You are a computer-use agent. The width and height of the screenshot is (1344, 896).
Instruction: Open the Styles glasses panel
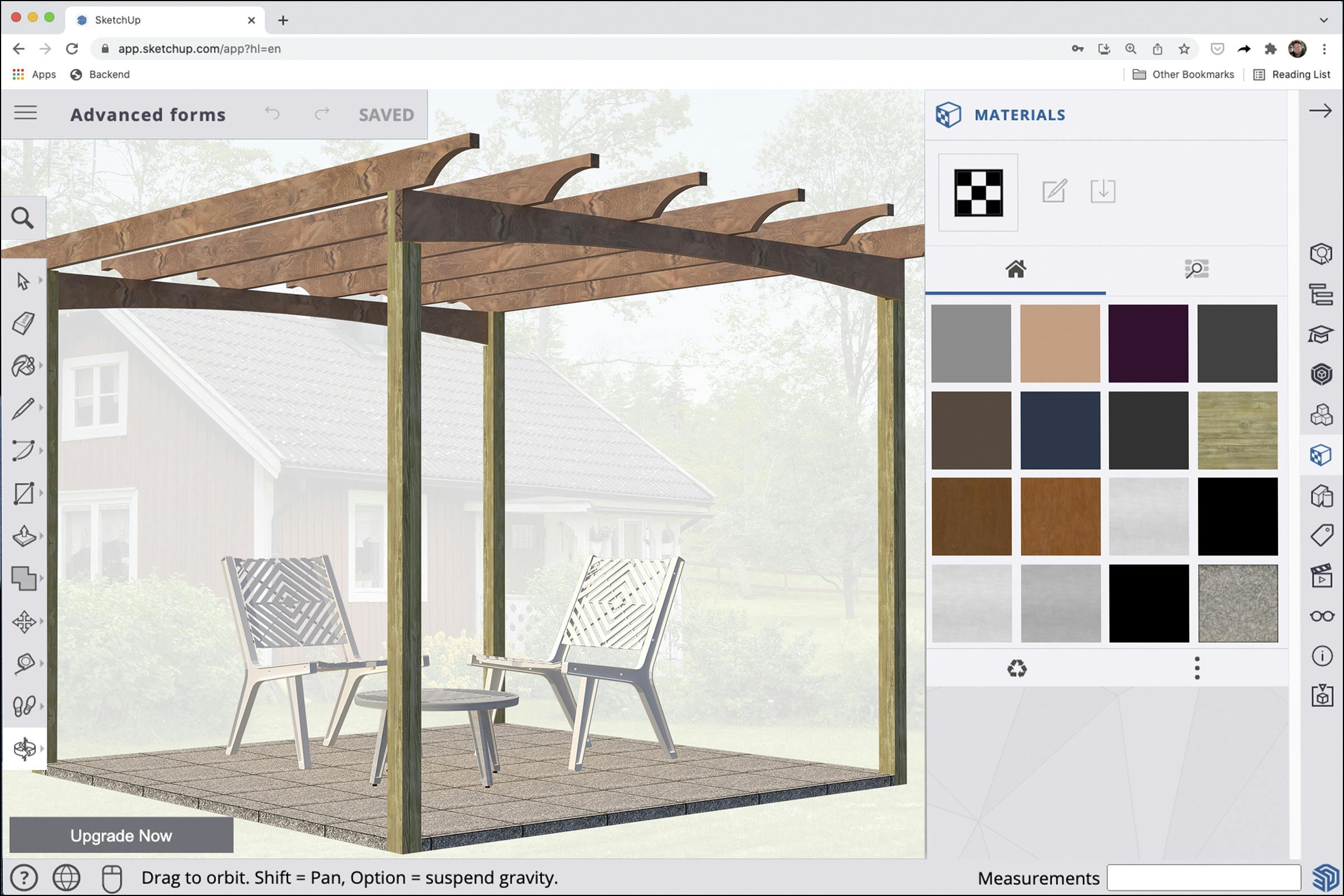[1321, 616]
